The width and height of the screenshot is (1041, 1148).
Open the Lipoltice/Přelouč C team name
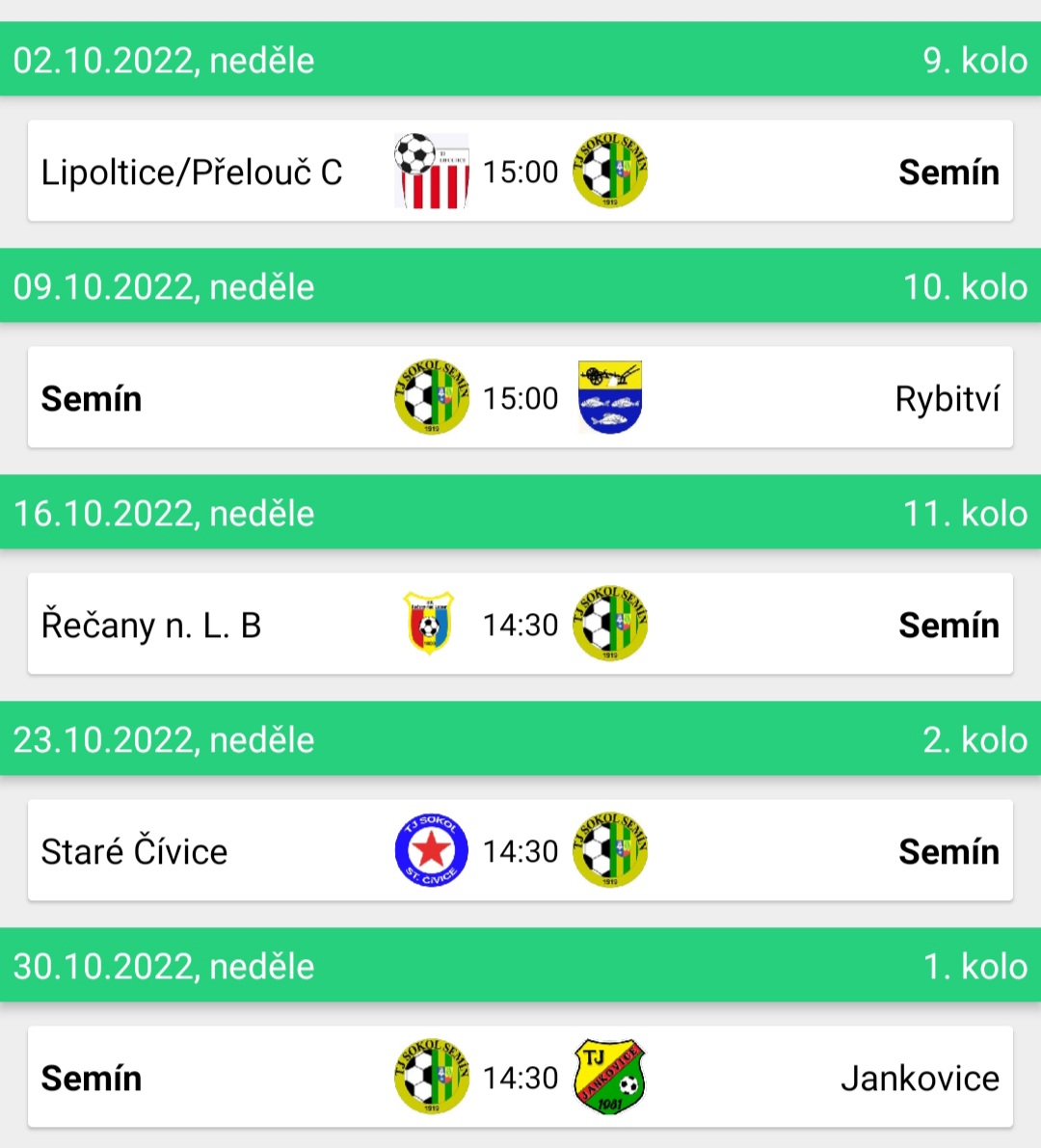(192, 173)
